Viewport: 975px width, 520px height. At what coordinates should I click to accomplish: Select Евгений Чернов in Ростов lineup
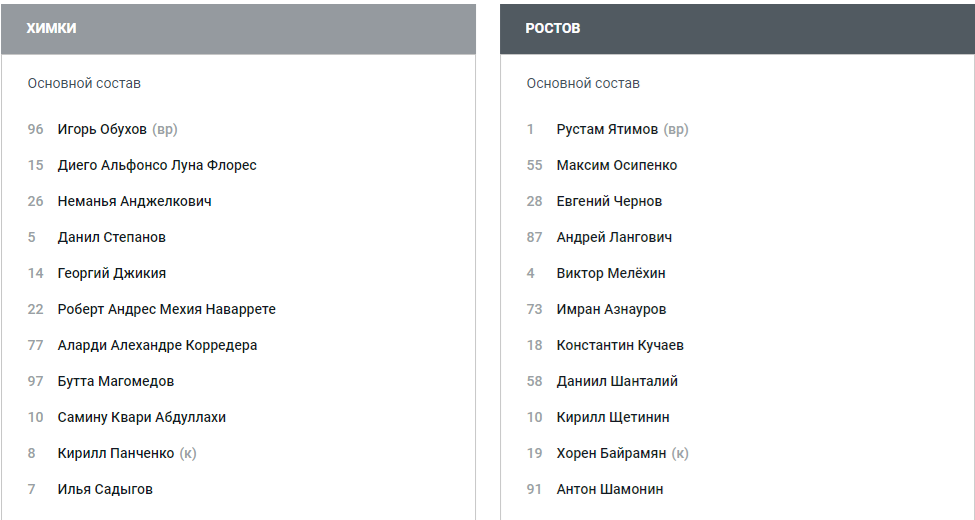click(x=609, y=201)
